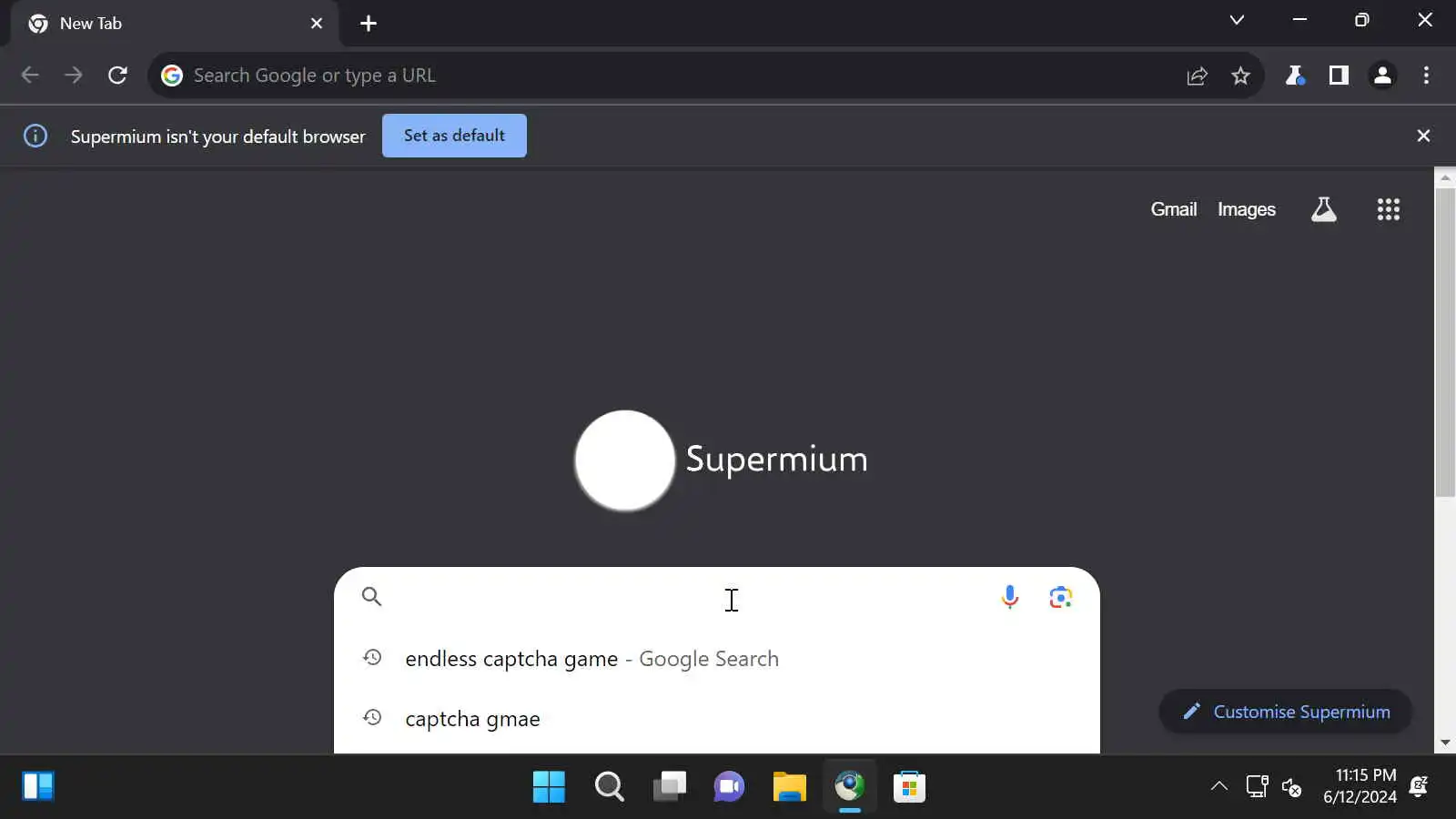Start voice search with the microphone icon
Image resolution: width=1456 pixels, height=819 pixels.
pos(1009,597)
